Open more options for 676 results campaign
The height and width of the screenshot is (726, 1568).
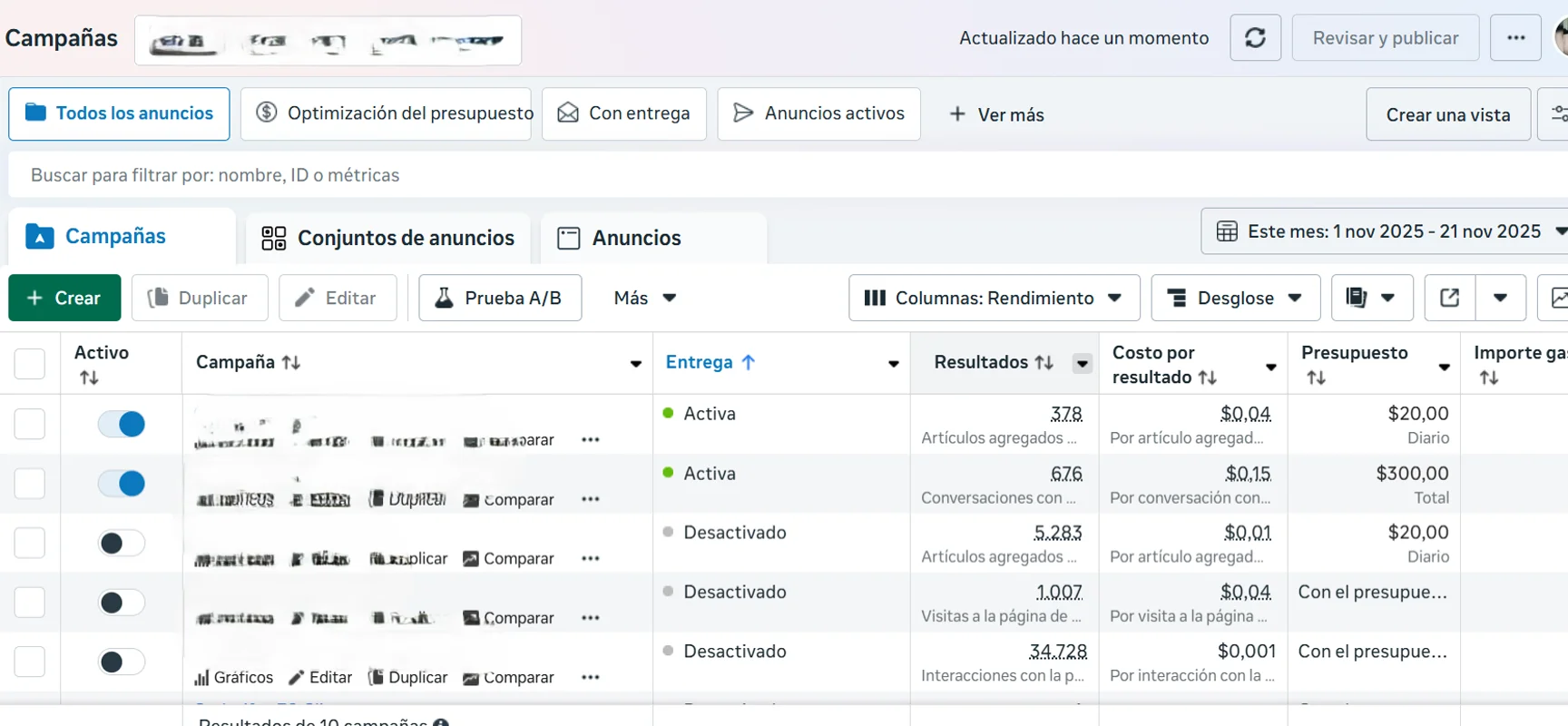(591, 499)
